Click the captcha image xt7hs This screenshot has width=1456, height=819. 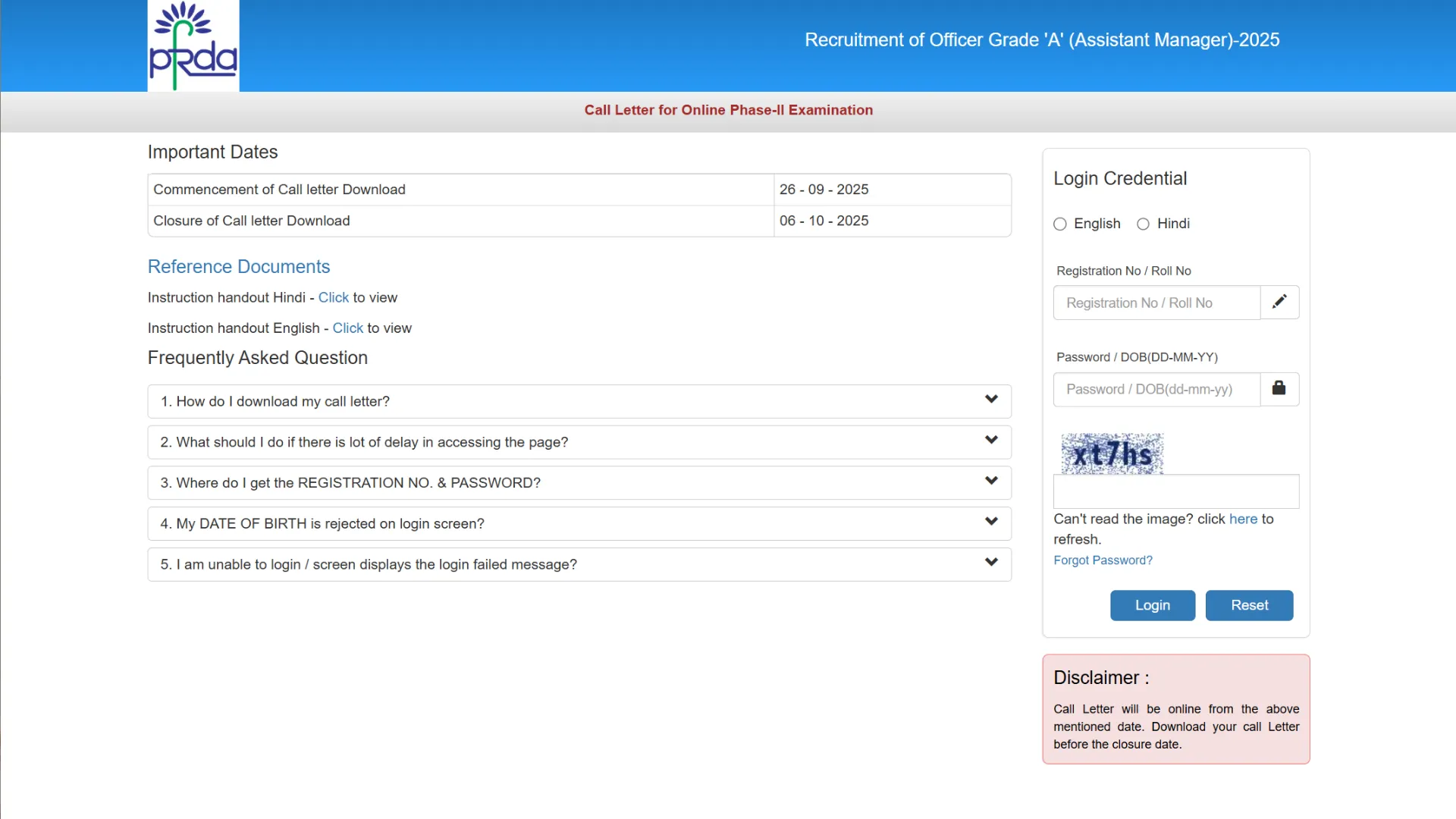pos(1112,453)
